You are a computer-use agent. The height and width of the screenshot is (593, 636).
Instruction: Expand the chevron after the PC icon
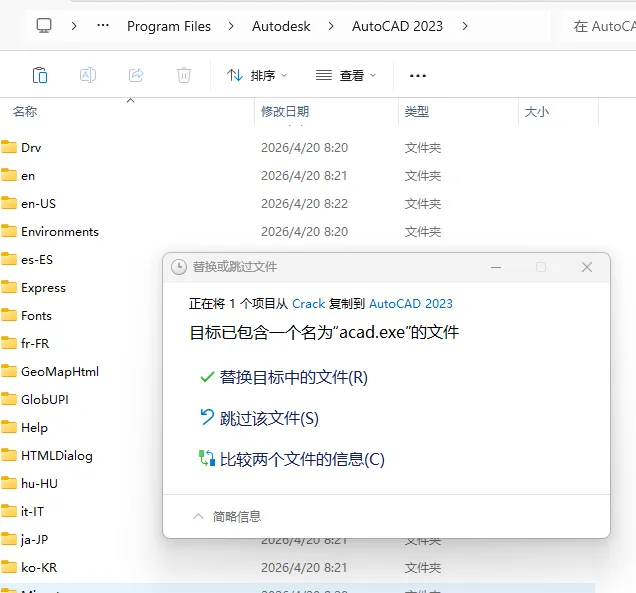click(74, 26)
